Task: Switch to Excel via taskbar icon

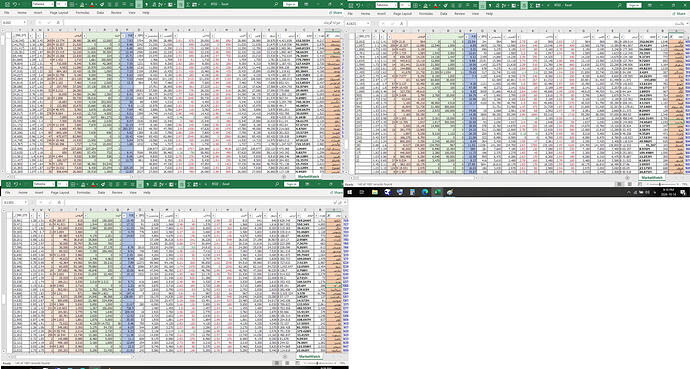Action: point(437,192)
